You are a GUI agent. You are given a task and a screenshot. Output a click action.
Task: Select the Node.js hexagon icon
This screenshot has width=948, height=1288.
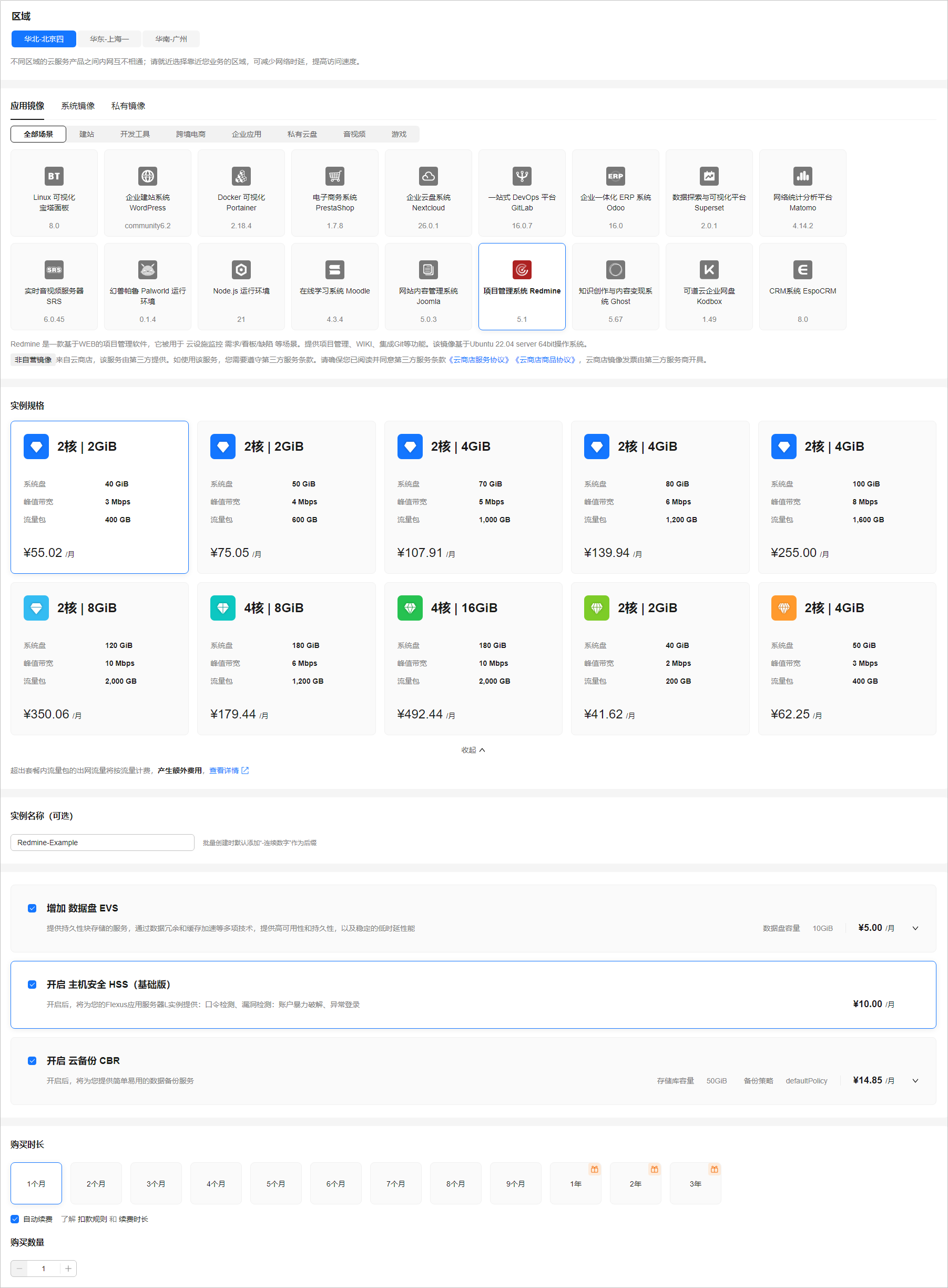241,270
